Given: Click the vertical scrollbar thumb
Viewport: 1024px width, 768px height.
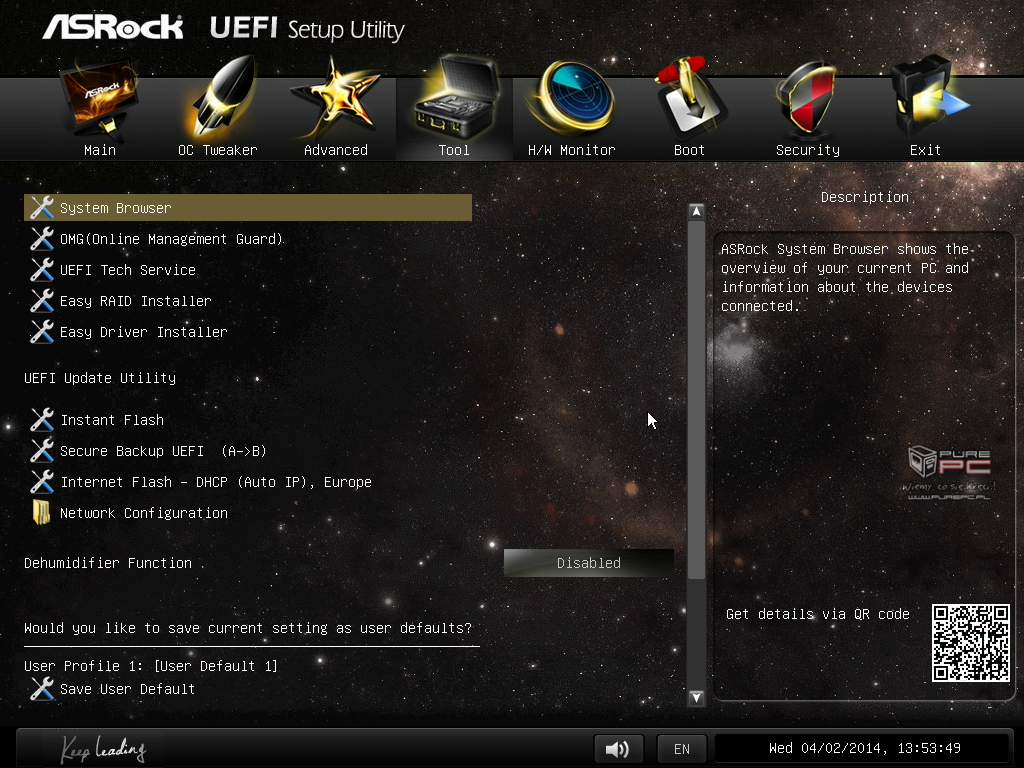Looking at the screenshot, I should pyautogui.click(x=696, y=400).
